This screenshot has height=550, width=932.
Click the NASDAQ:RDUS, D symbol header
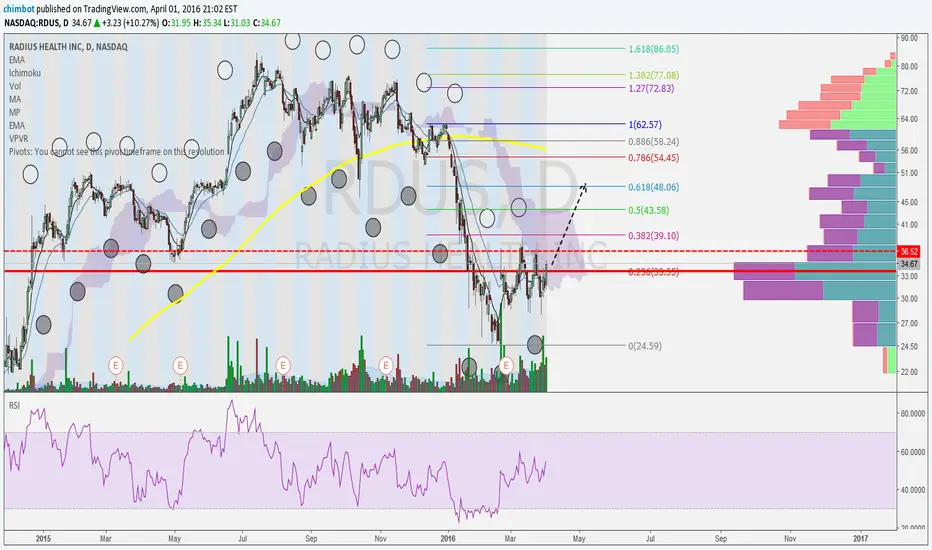pos(36,23)
